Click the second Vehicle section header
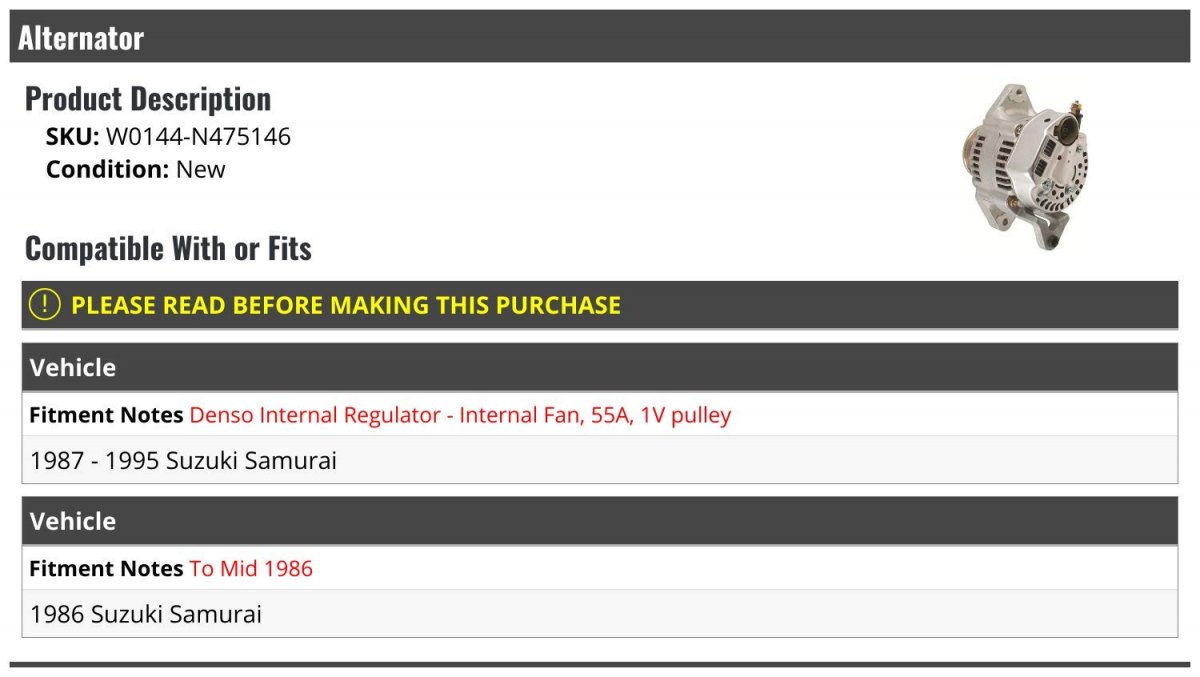1200x677 pixels. pyautogui.click(x=600, y=521)
